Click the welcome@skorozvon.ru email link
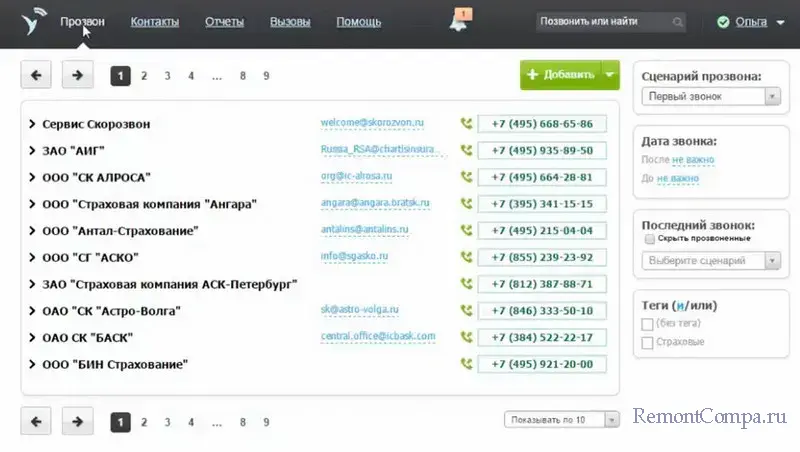800x452 pixels. point(373,123)
